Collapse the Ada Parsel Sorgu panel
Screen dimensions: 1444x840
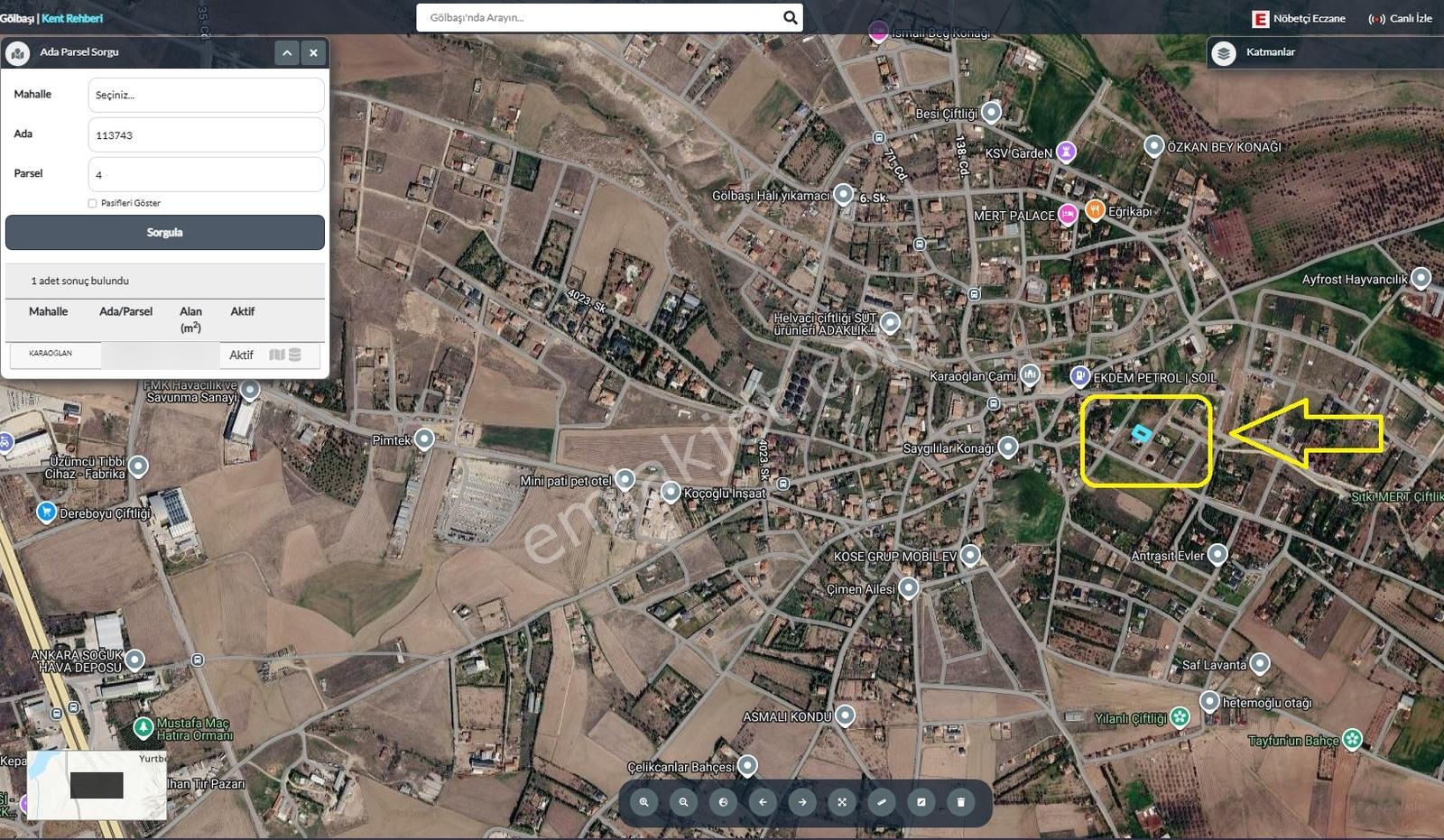point(287,52)
